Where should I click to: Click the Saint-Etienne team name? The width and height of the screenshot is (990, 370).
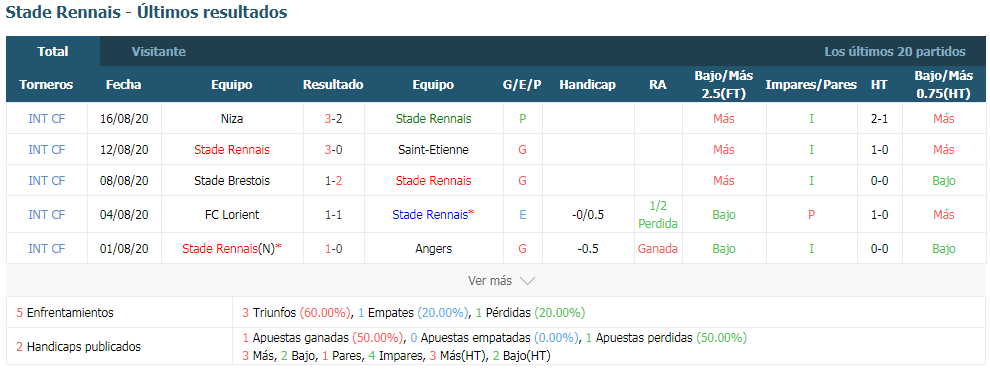(434, 150)
